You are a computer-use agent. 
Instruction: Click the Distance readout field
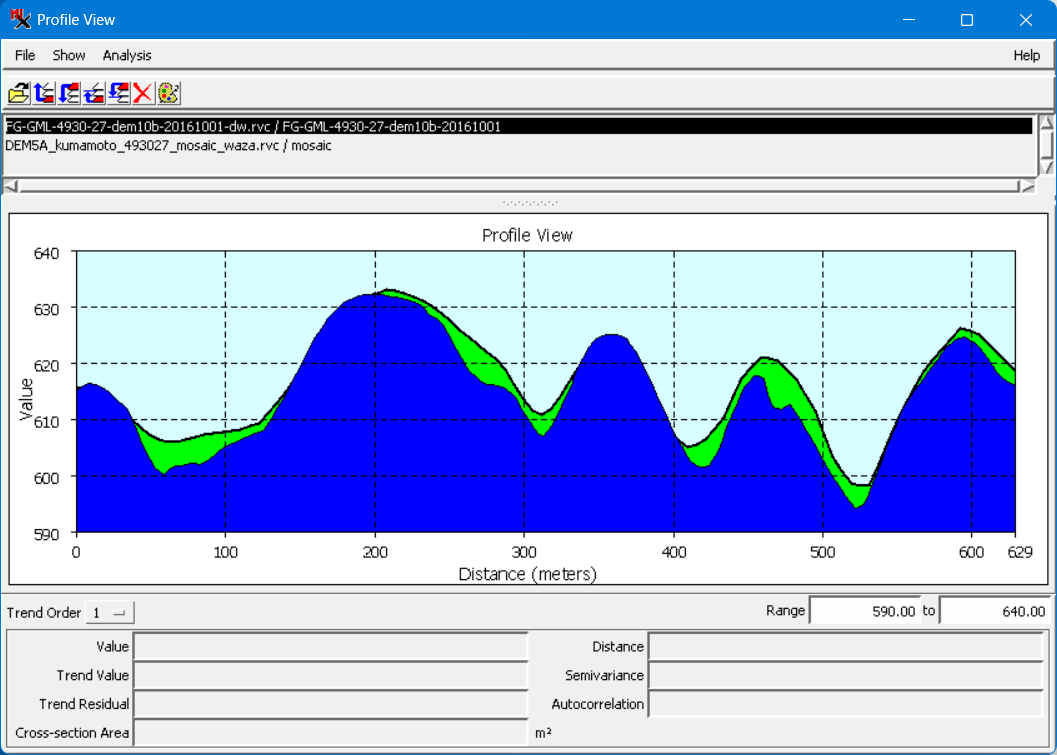point(846,646)
